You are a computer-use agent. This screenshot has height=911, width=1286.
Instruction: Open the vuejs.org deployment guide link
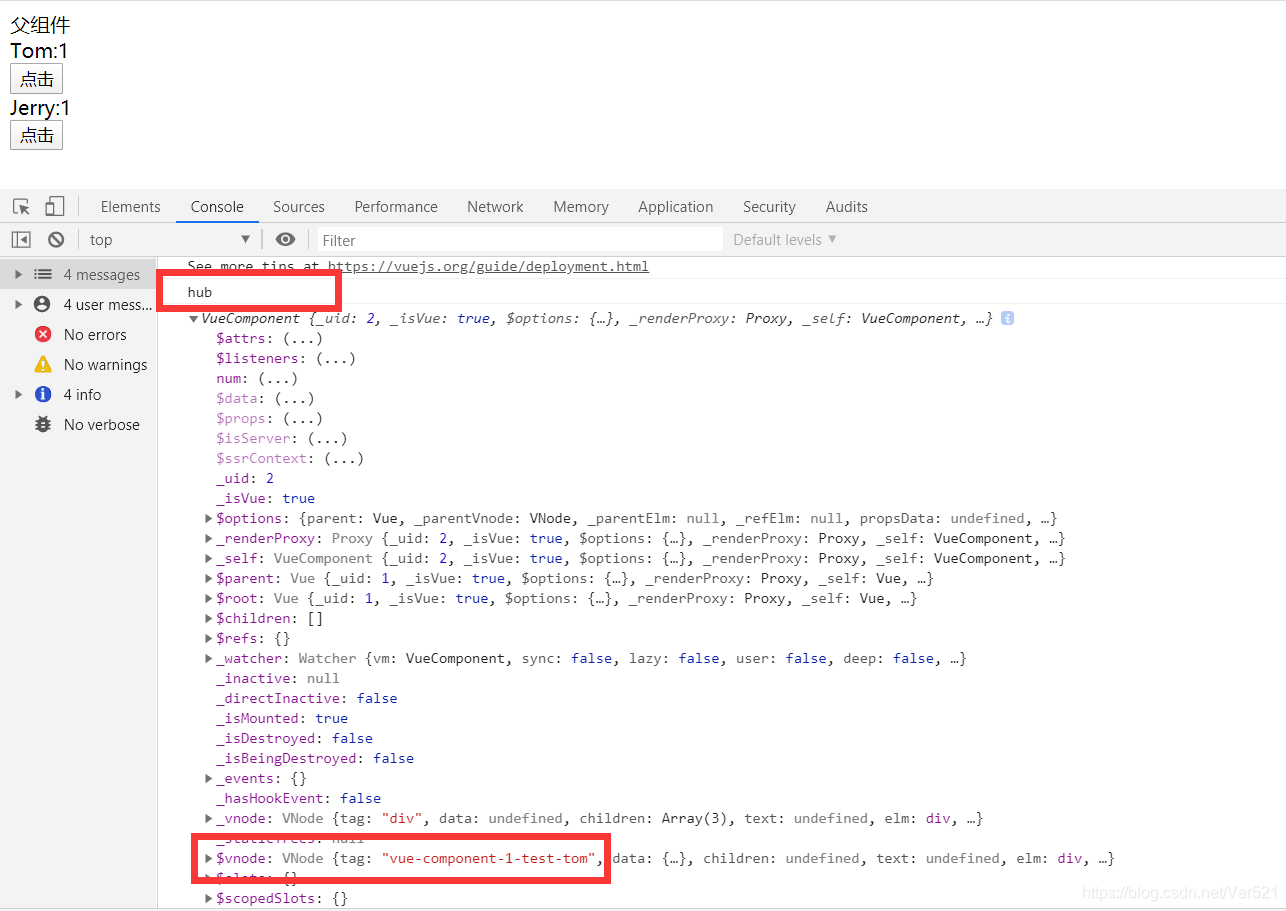pos(488,266)
